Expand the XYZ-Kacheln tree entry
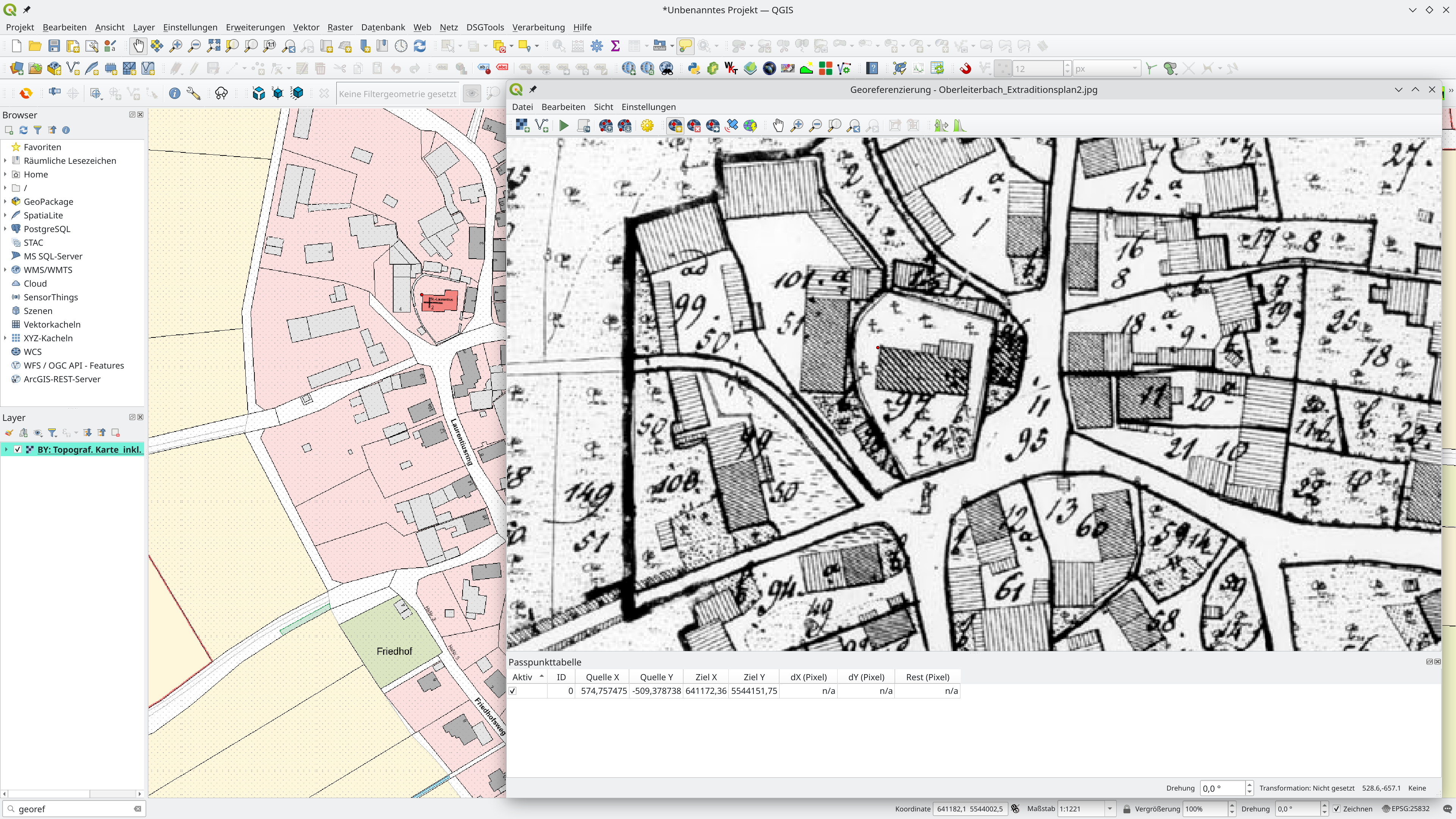The width and height of the screenshot is (1456, 819). pos(6,338)
